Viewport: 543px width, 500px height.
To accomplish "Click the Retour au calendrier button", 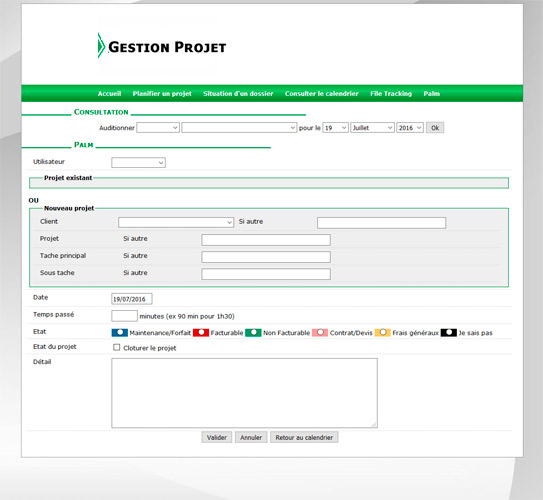I will click(x=304, y=437).
